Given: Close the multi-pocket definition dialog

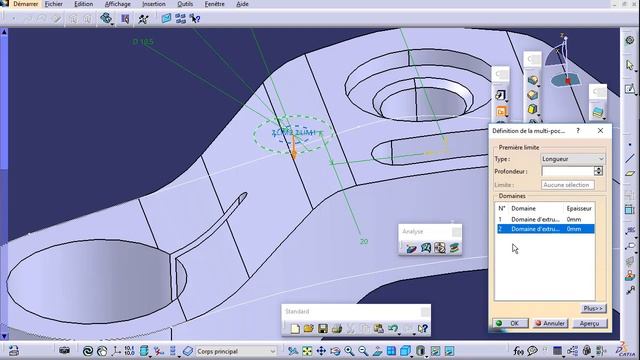Looking at the screenshot, I should click(600, 131).
